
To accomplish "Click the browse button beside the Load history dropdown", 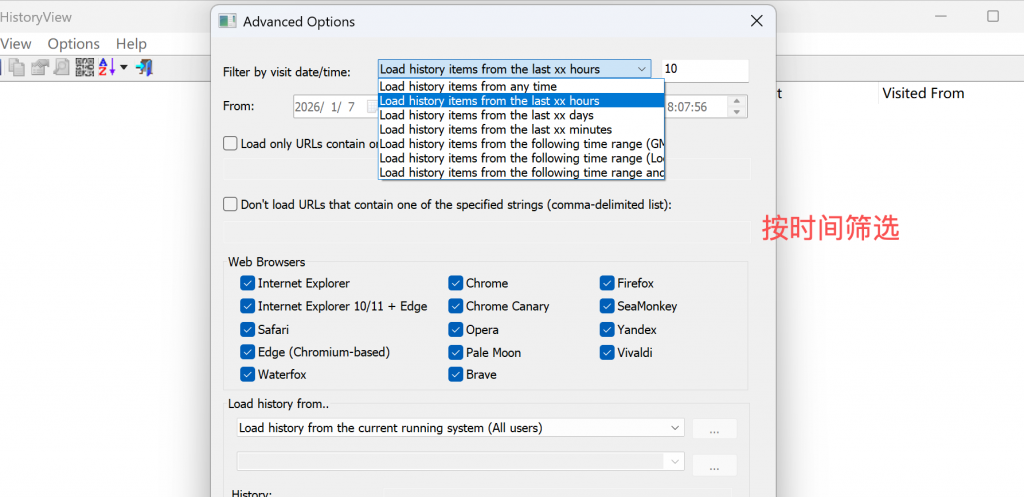I will tap(714, 429).
